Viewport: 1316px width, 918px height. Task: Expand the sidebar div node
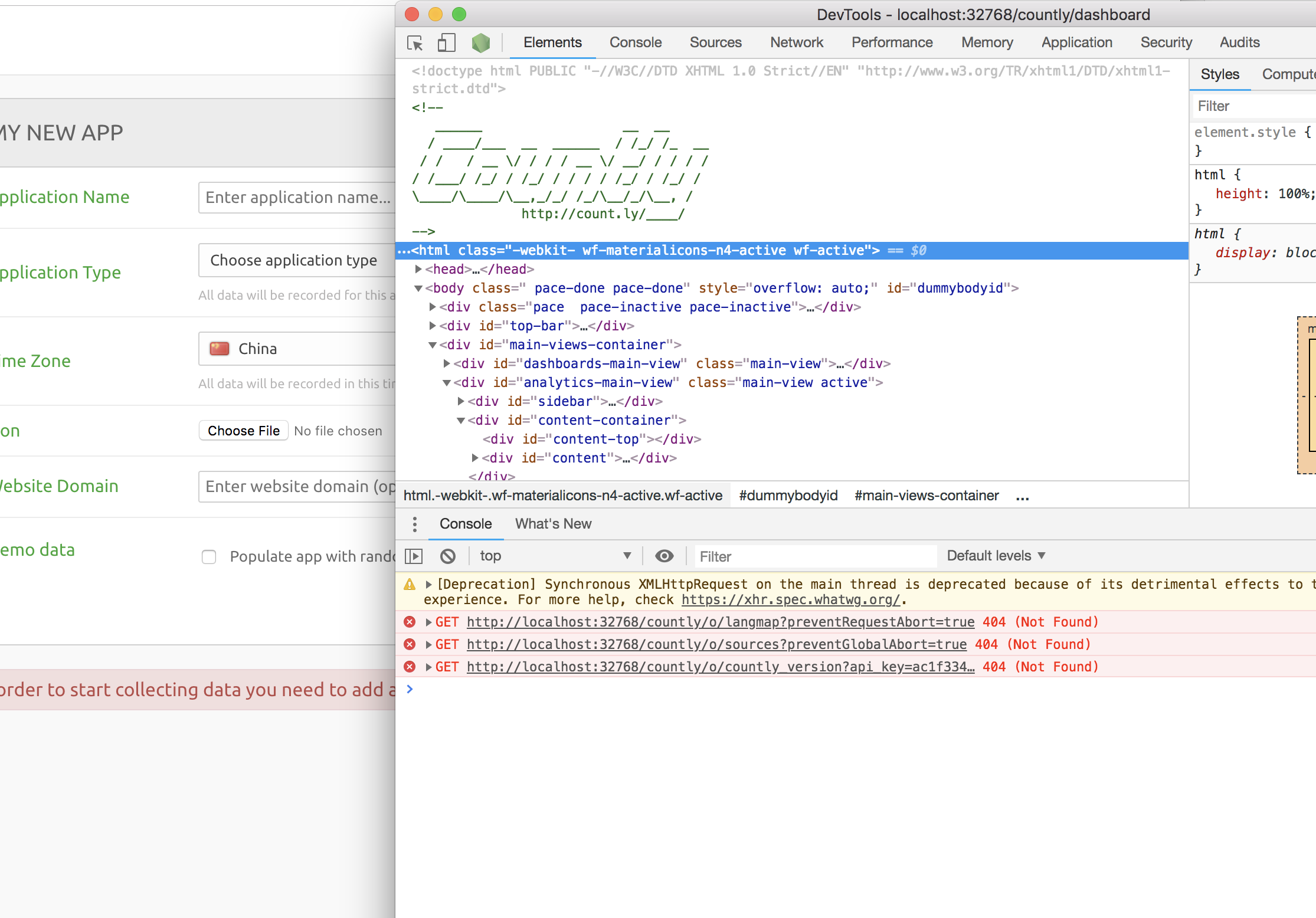(461, 401)
